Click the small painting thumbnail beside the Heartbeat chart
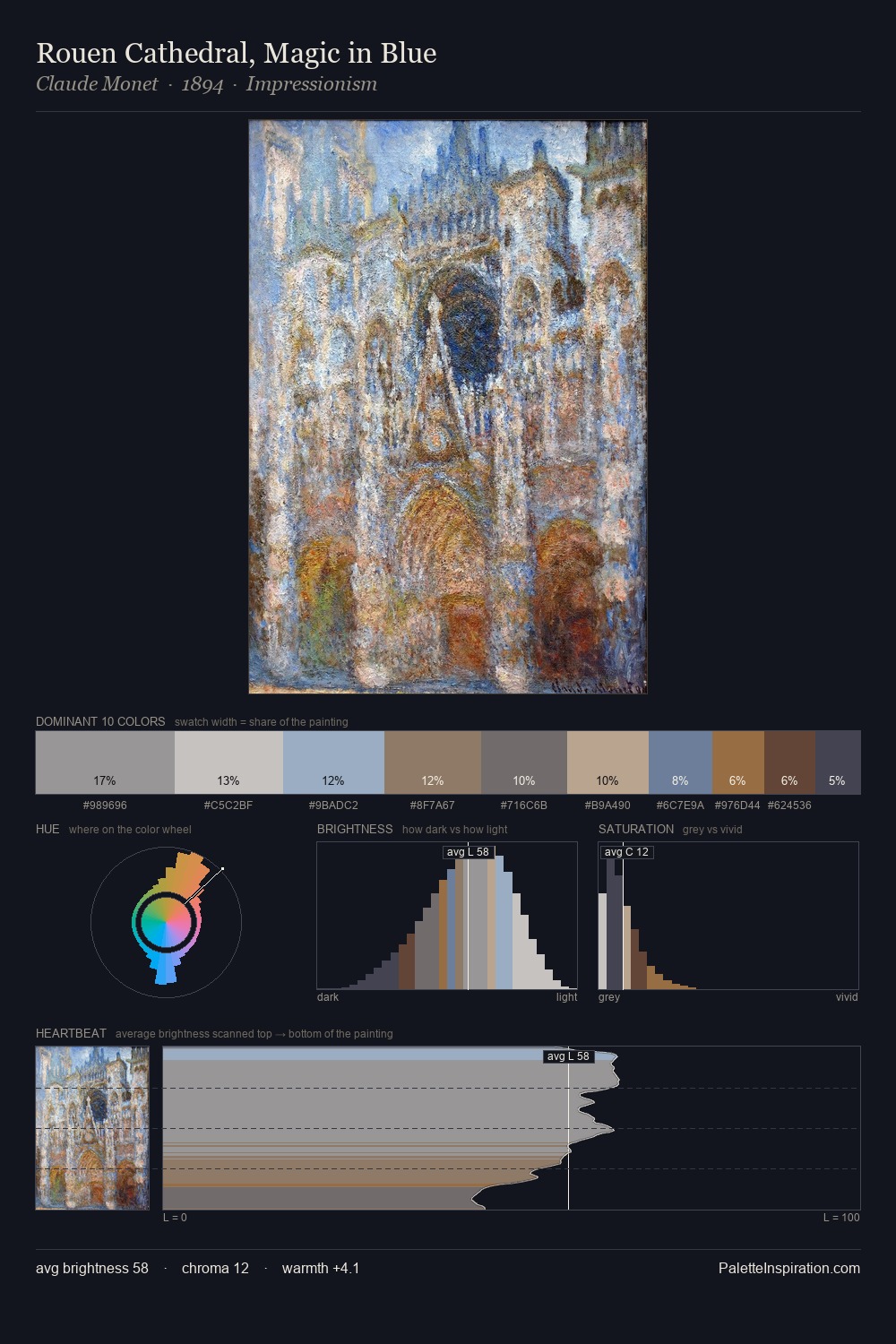Image resolution: width=896 pixels, height=1344 pixels. (x=92, y=1128)
